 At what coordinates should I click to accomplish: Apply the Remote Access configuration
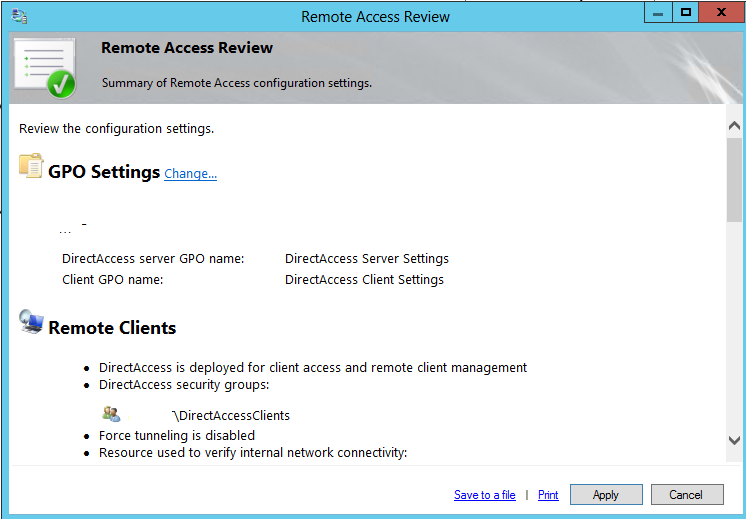[x=606, y=495]
